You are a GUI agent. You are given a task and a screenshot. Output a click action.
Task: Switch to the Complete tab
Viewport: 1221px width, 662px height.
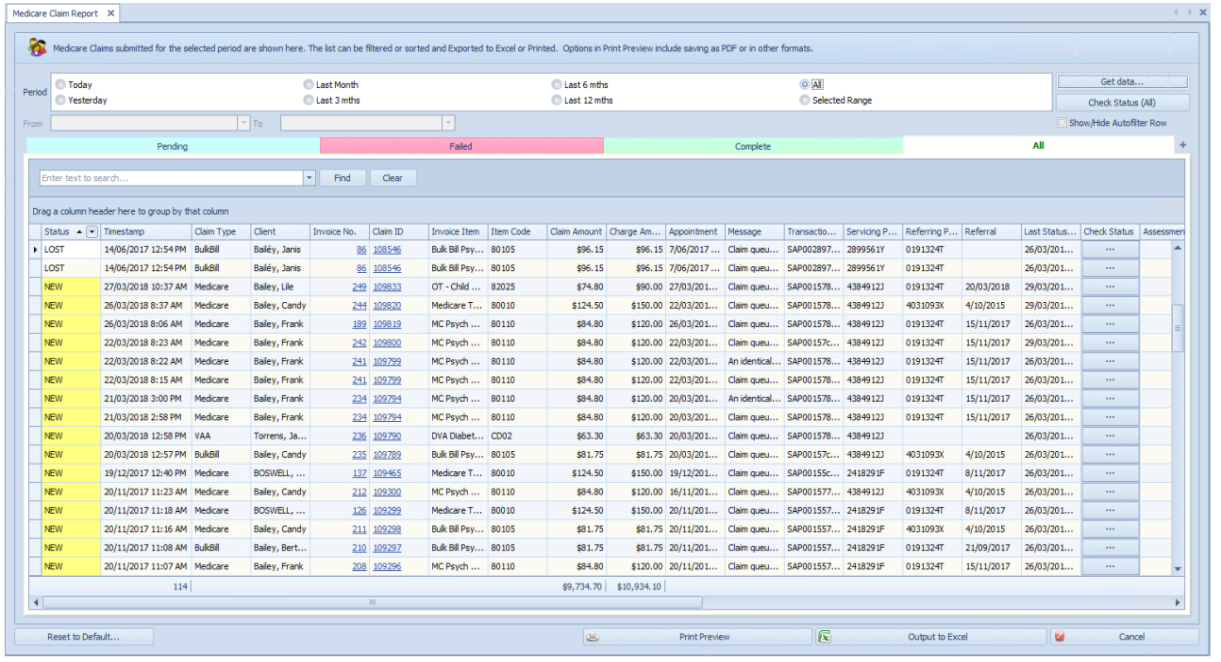(x=753, y=146)
